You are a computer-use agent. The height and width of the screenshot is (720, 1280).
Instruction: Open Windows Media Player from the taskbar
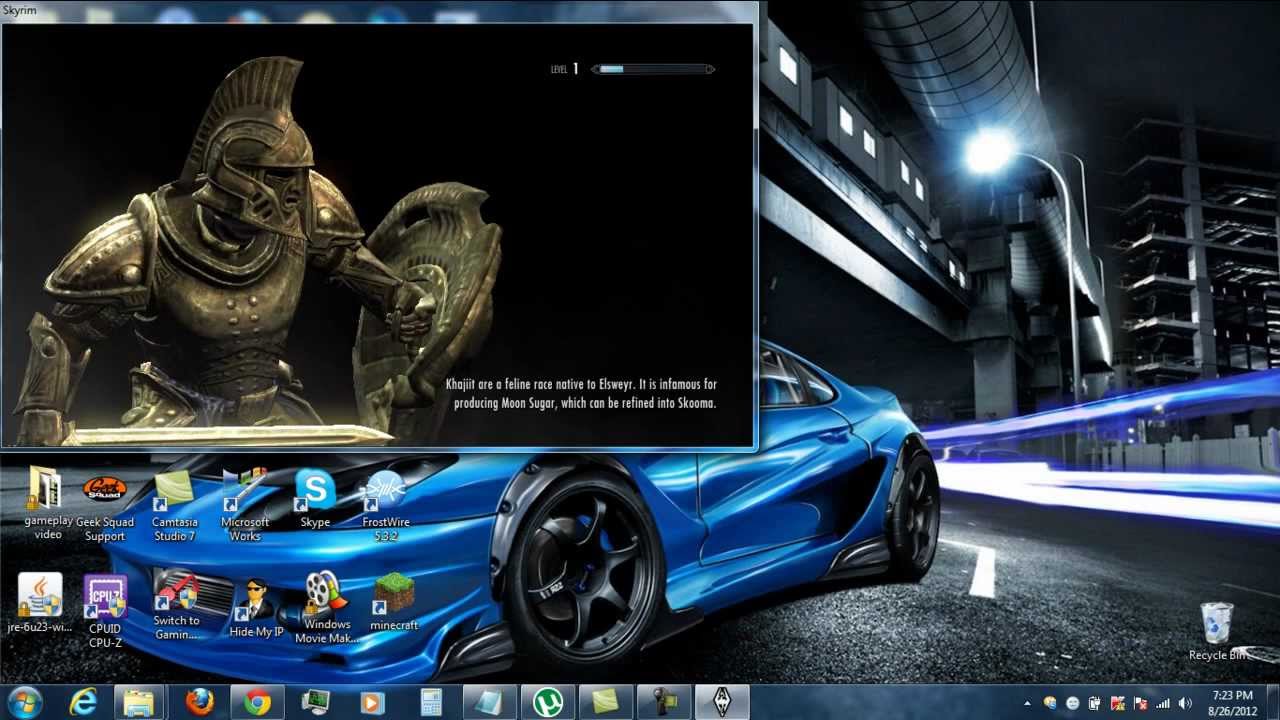pyautogui.click(x=373, y=702)
